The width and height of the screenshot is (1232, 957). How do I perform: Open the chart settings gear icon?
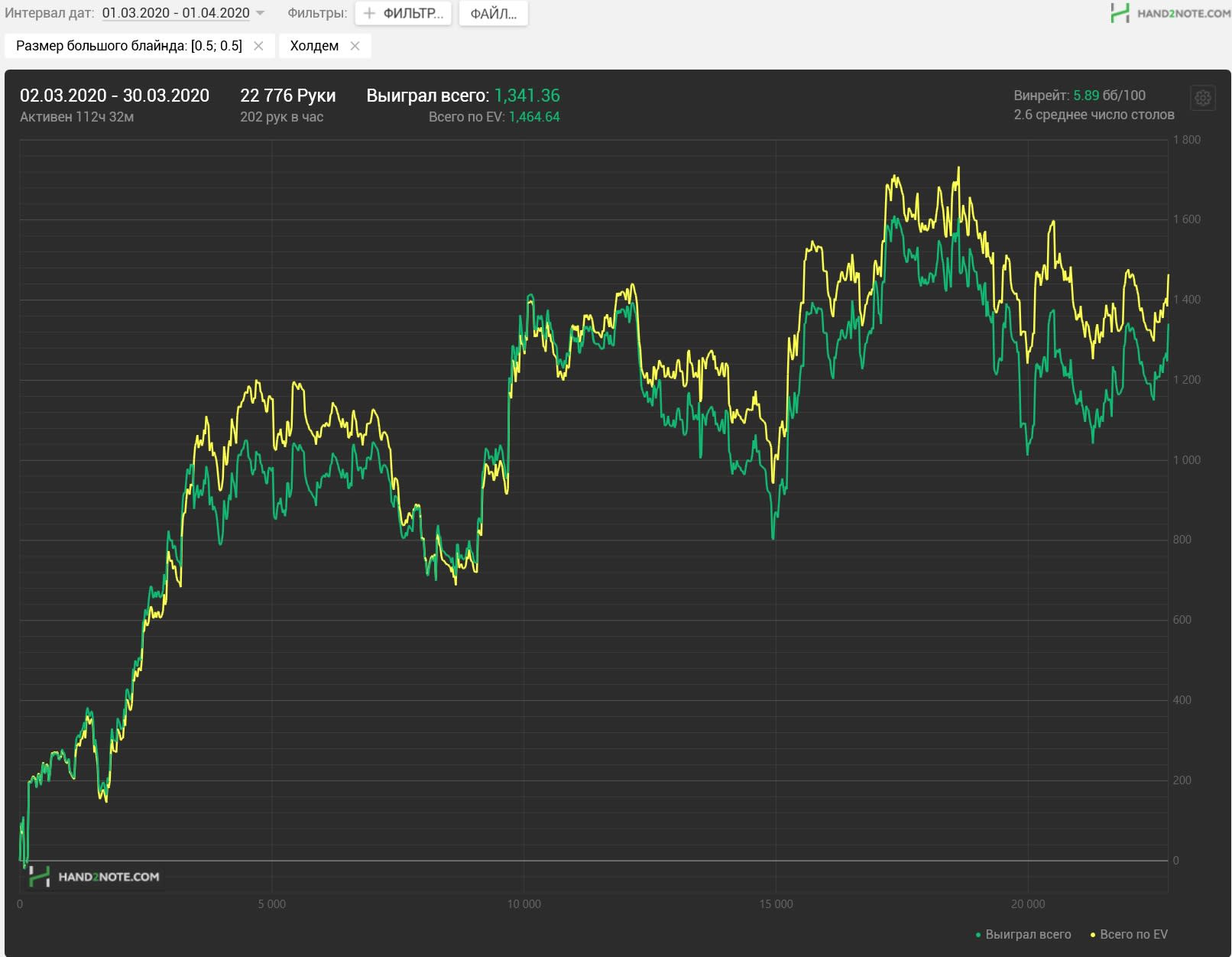tap(1203, 98)
